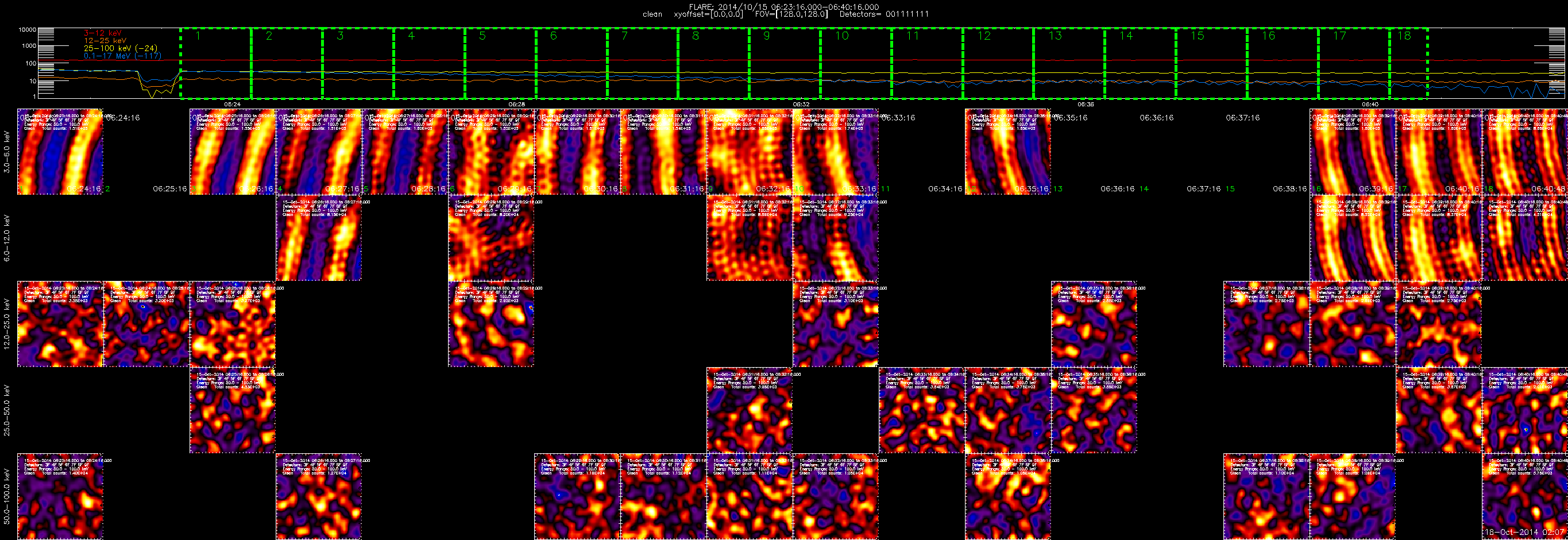Select time interval 15 marker in light curve
1568x540 pixels.
click(1198, 36)
